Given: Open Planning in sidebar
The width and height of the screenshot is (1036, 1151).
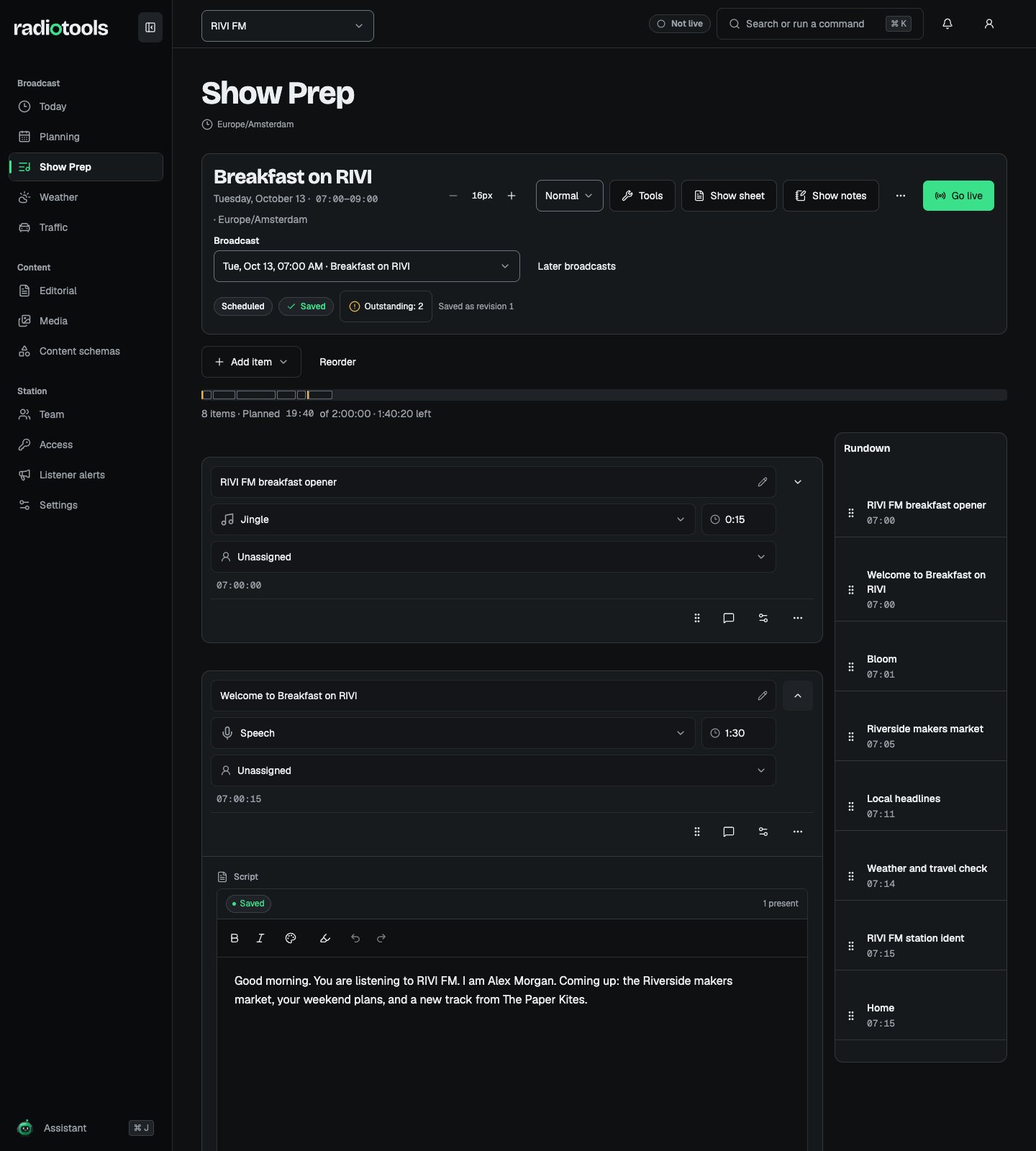Looking at the screenshot, I should 86,137.
